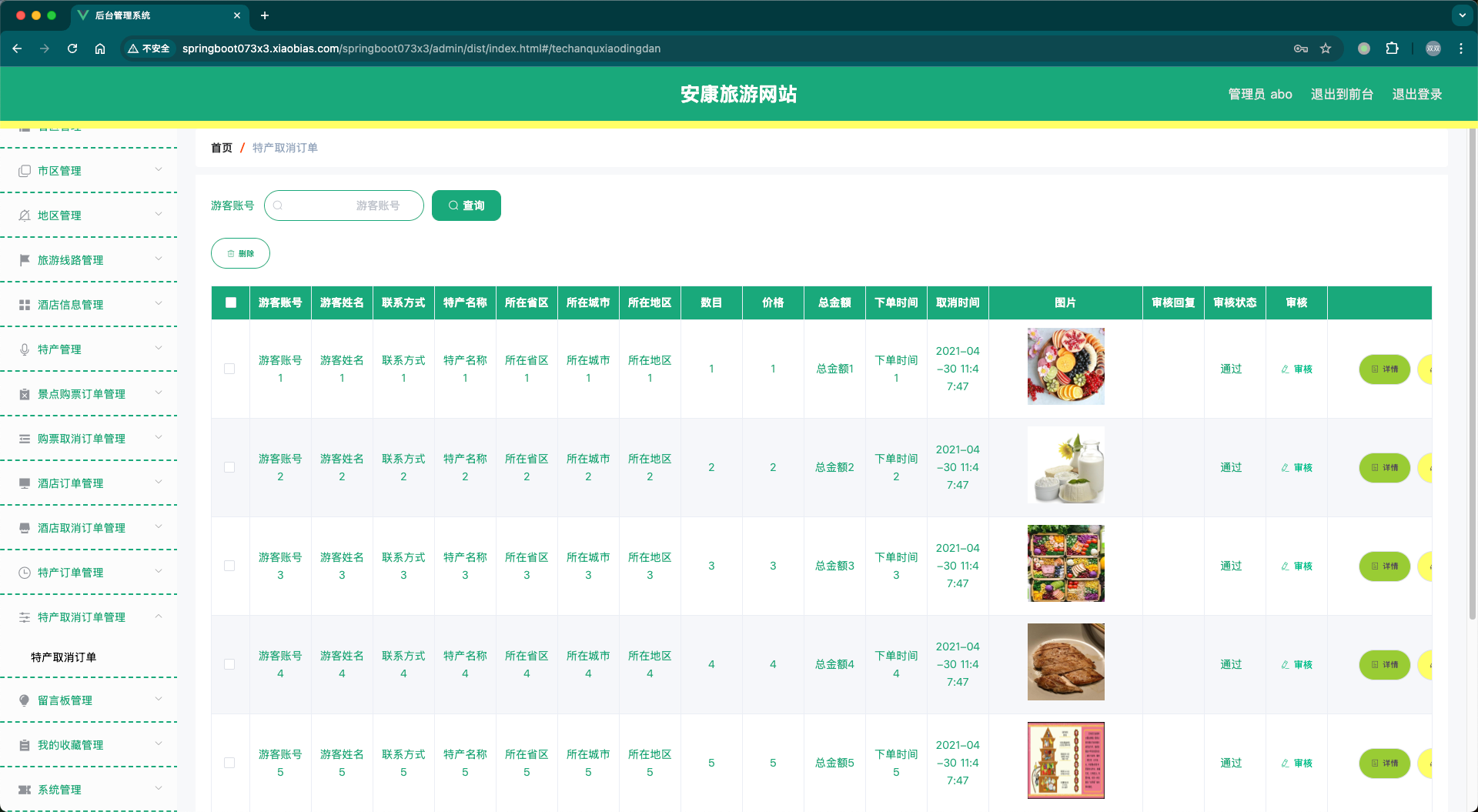
Task: Open the milk and cheese thumbnail
Action: tap(1066, 465)
